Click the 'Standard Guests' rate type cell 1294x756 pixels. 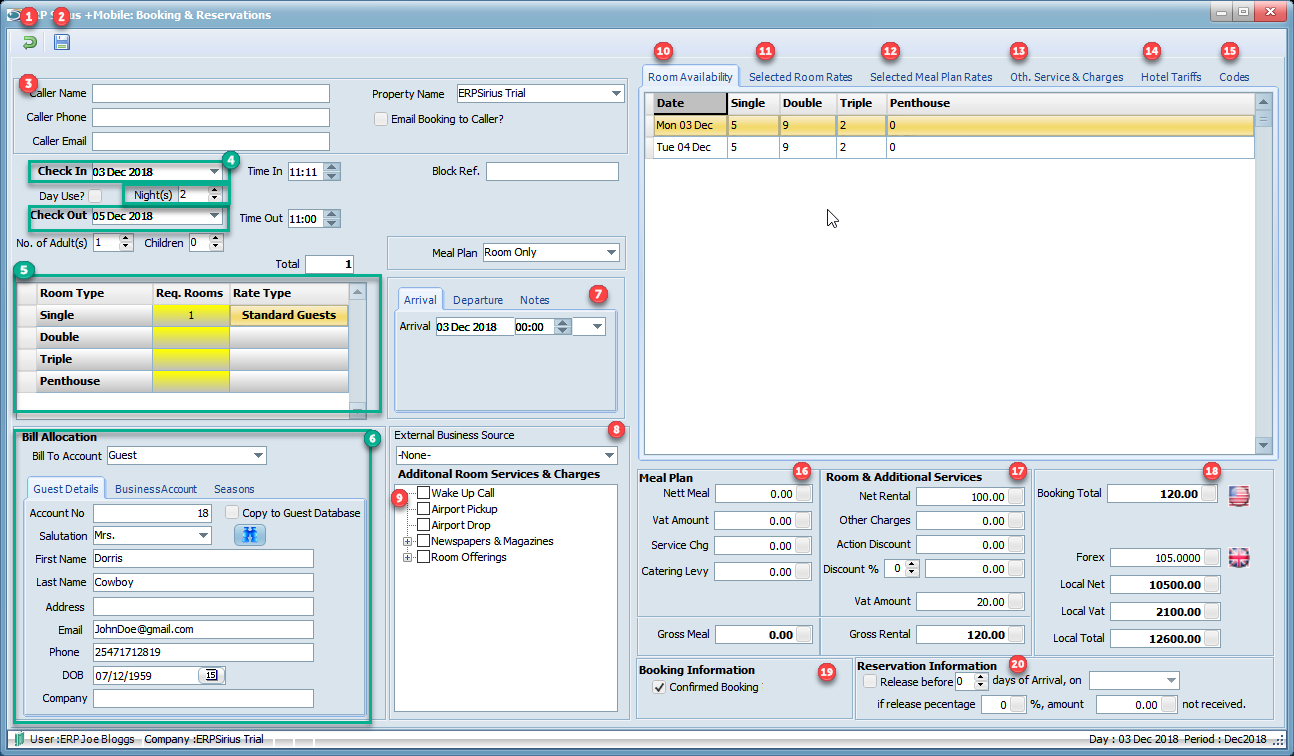[x=289, y=315]
